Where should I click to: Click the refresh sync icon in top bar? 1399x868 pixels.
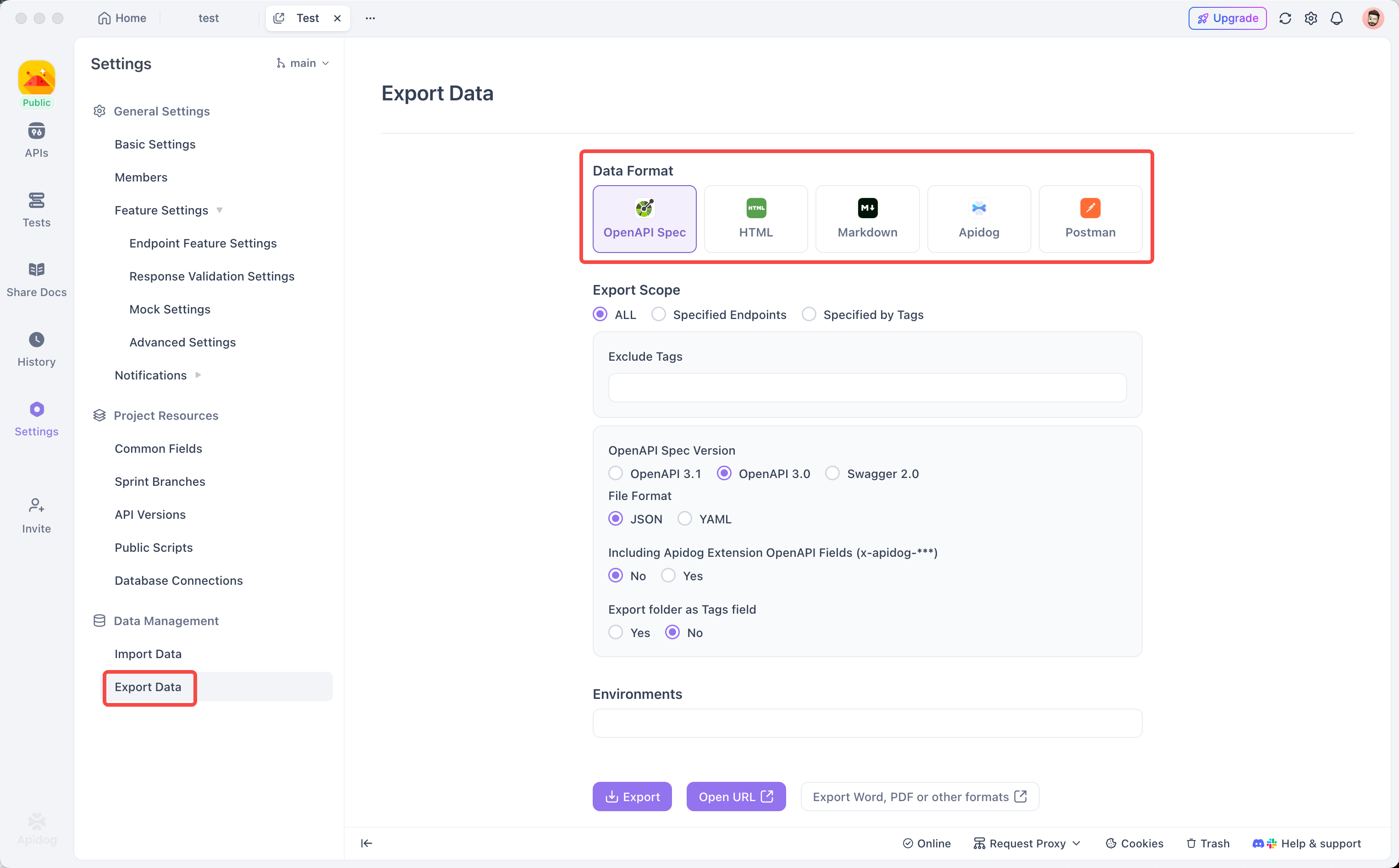(x=1285, y=18)
